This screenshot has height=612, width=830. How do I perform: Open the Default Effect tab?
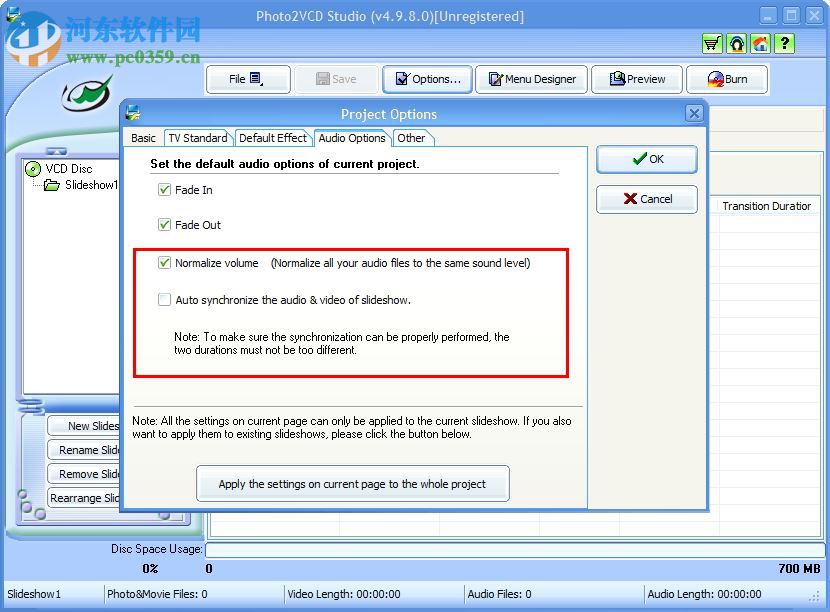point(273,138)
